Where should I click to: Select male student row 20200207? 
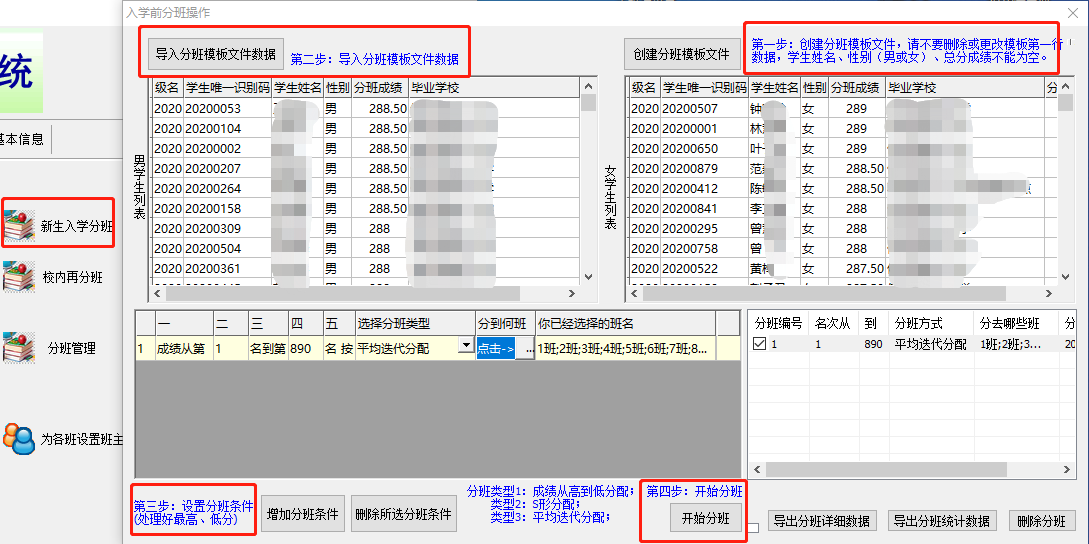tap(366, 168)
